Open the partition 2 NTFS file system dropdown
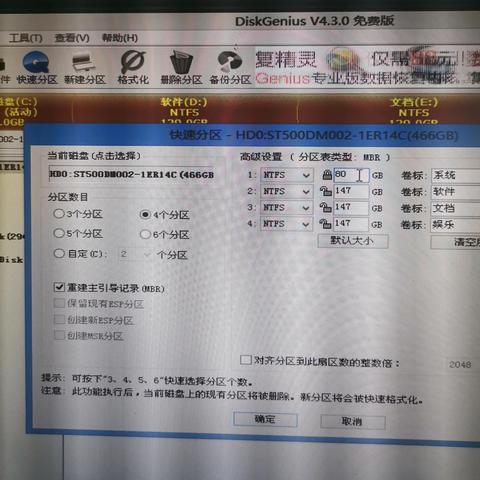 pyautogui.click(x=287, y=192)
